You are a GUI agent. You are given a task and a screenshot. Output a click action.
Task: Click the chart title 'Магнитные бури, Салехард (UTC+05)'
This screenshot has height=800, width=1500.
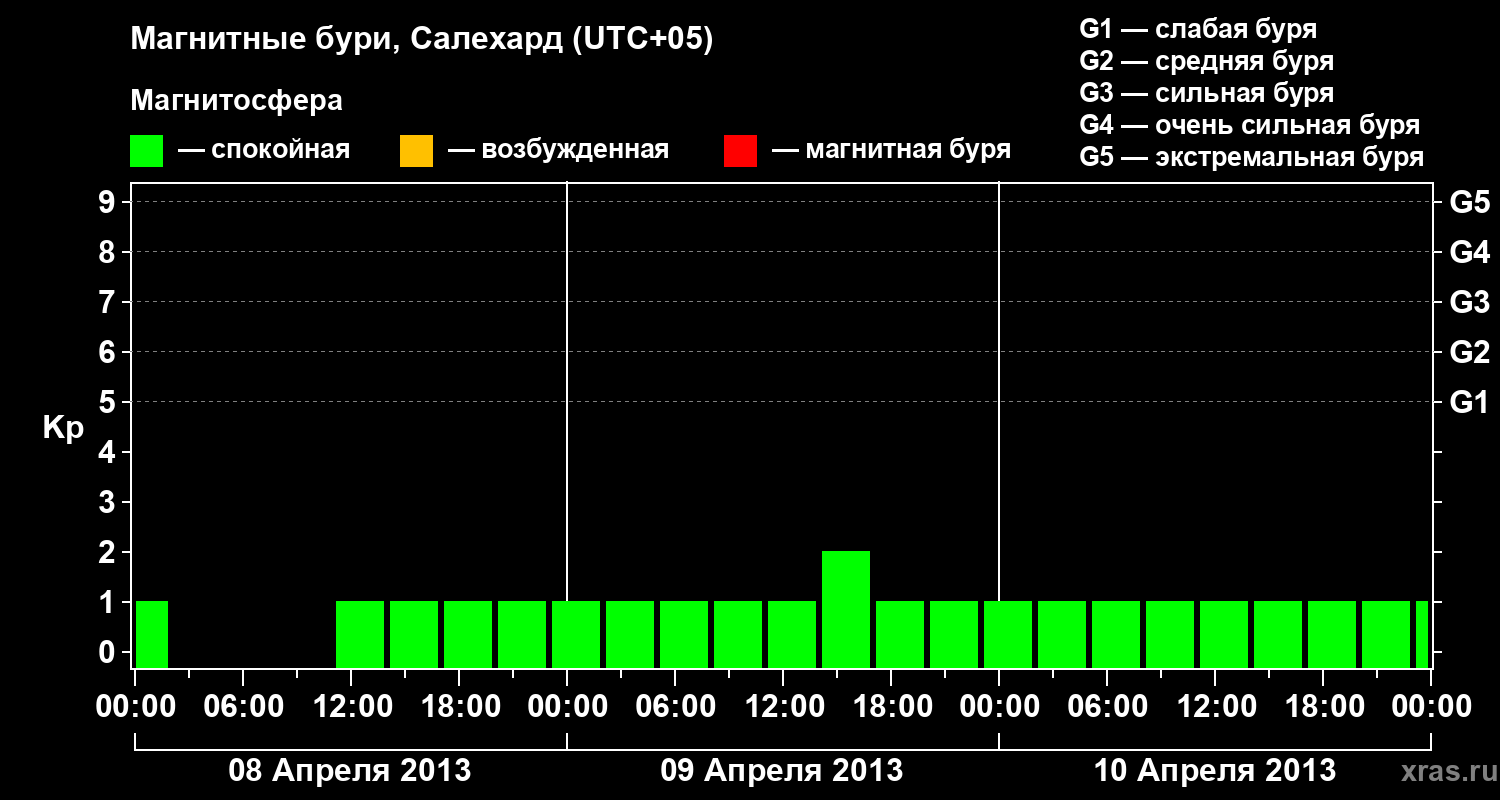click(x=422, y=40)
